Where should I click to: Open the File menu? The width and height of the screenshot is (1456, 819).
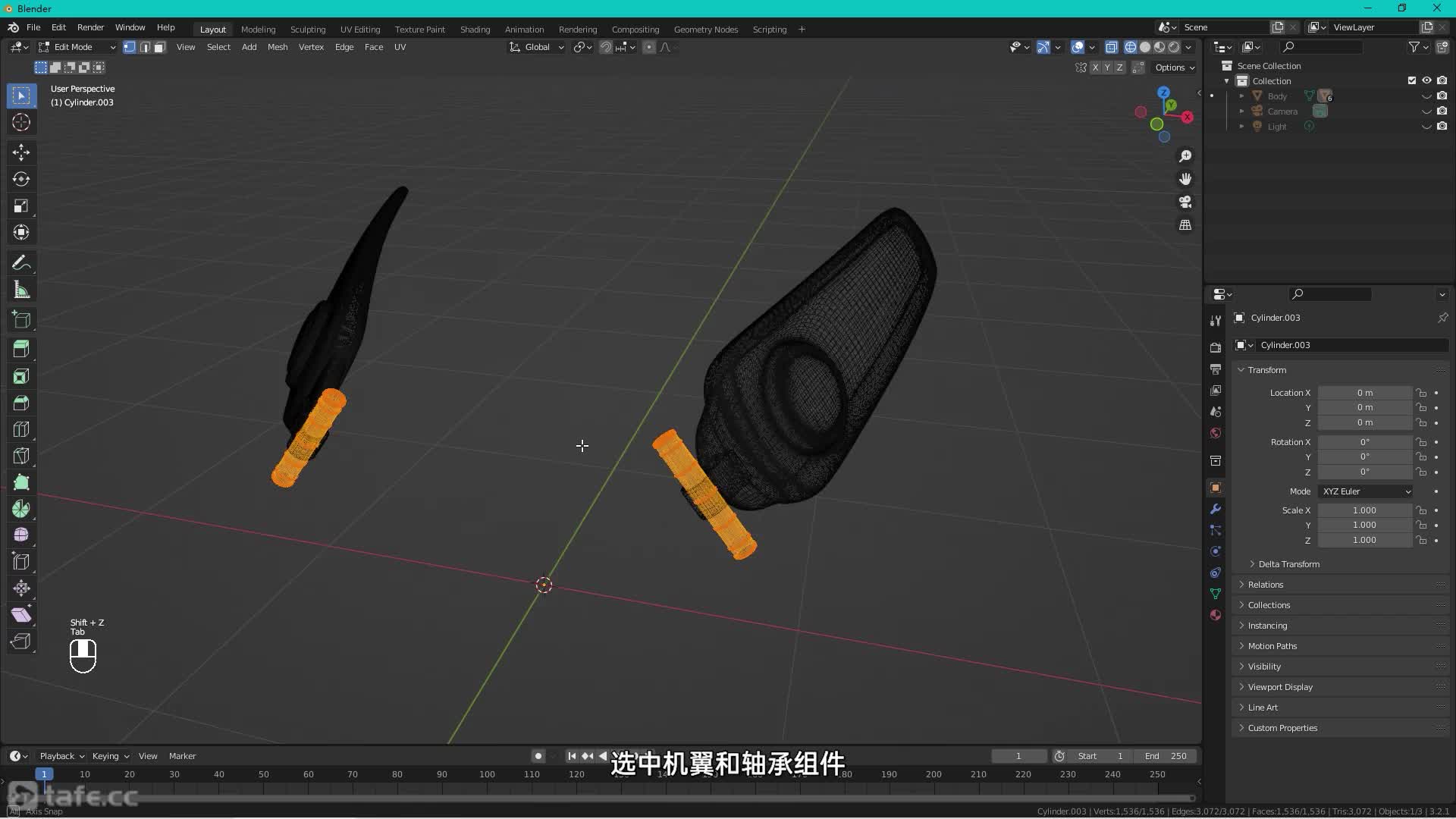coord(33,27)
